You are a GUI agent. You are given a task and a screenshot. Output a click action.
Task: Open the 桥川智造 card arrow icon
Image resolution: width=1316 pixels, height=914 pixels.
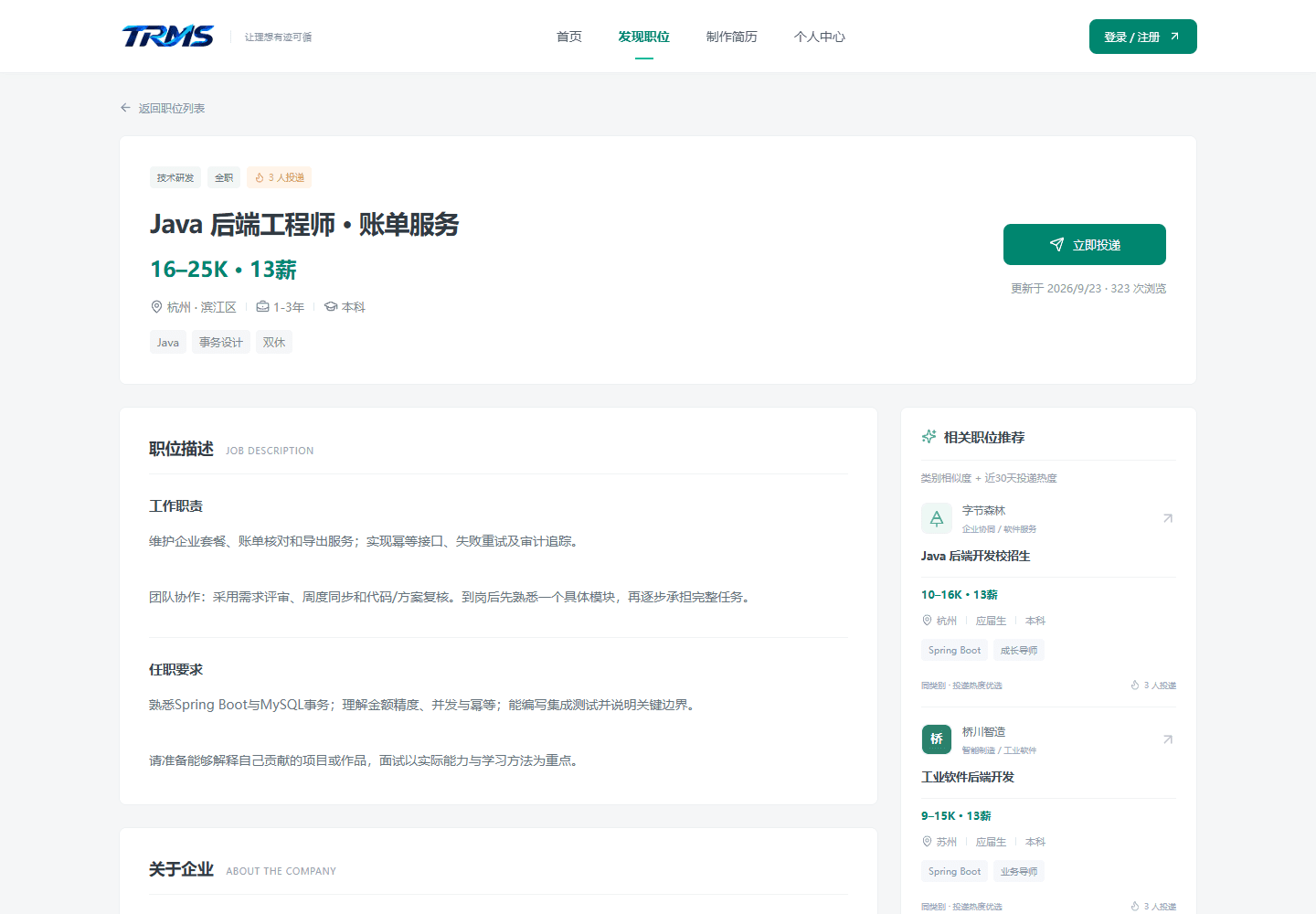[x=1167, y=739]
